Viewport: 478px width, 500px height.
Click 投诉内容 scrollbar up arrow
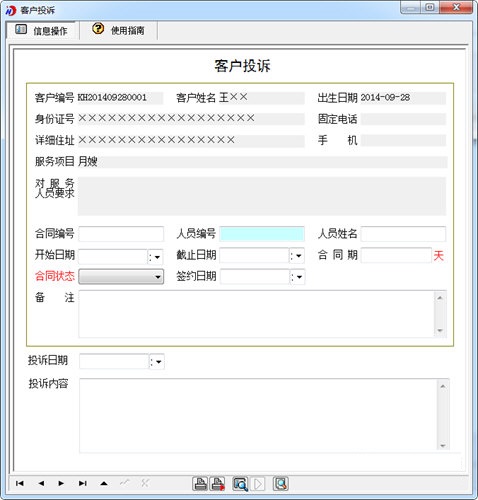pos(443,386)
